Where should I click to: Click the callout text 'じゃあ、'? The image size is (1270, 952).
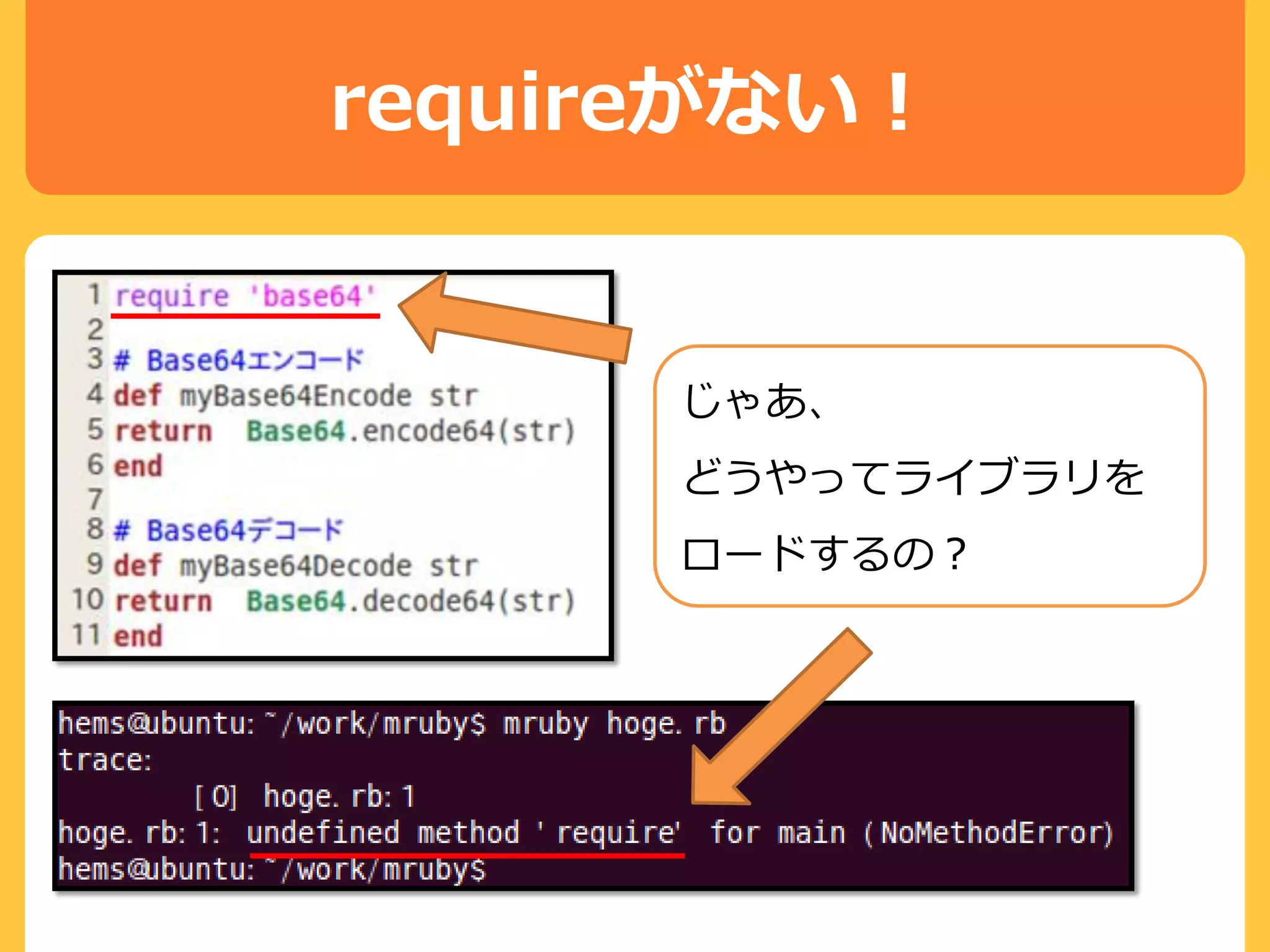[755, 401]
